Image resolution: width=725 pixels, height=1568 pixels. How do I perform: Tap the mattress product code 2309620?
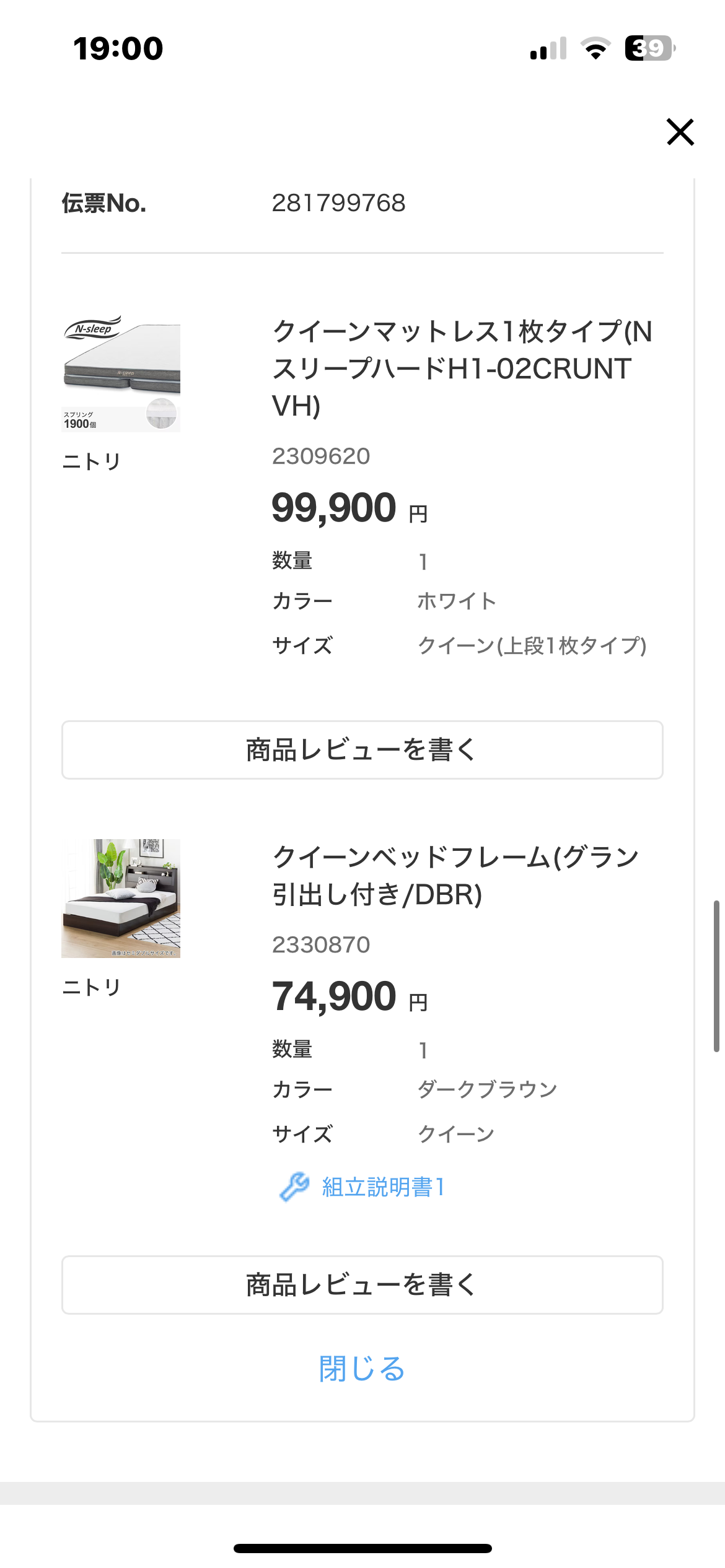pos(321,456)
